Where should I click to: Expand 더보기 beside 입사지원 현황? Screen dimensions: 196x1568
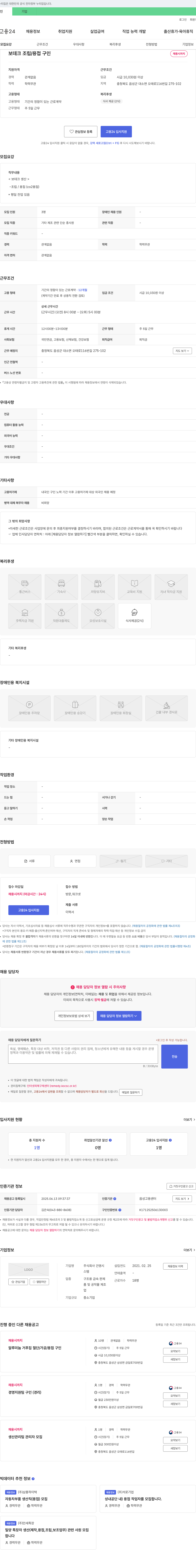pos(189,1119)
